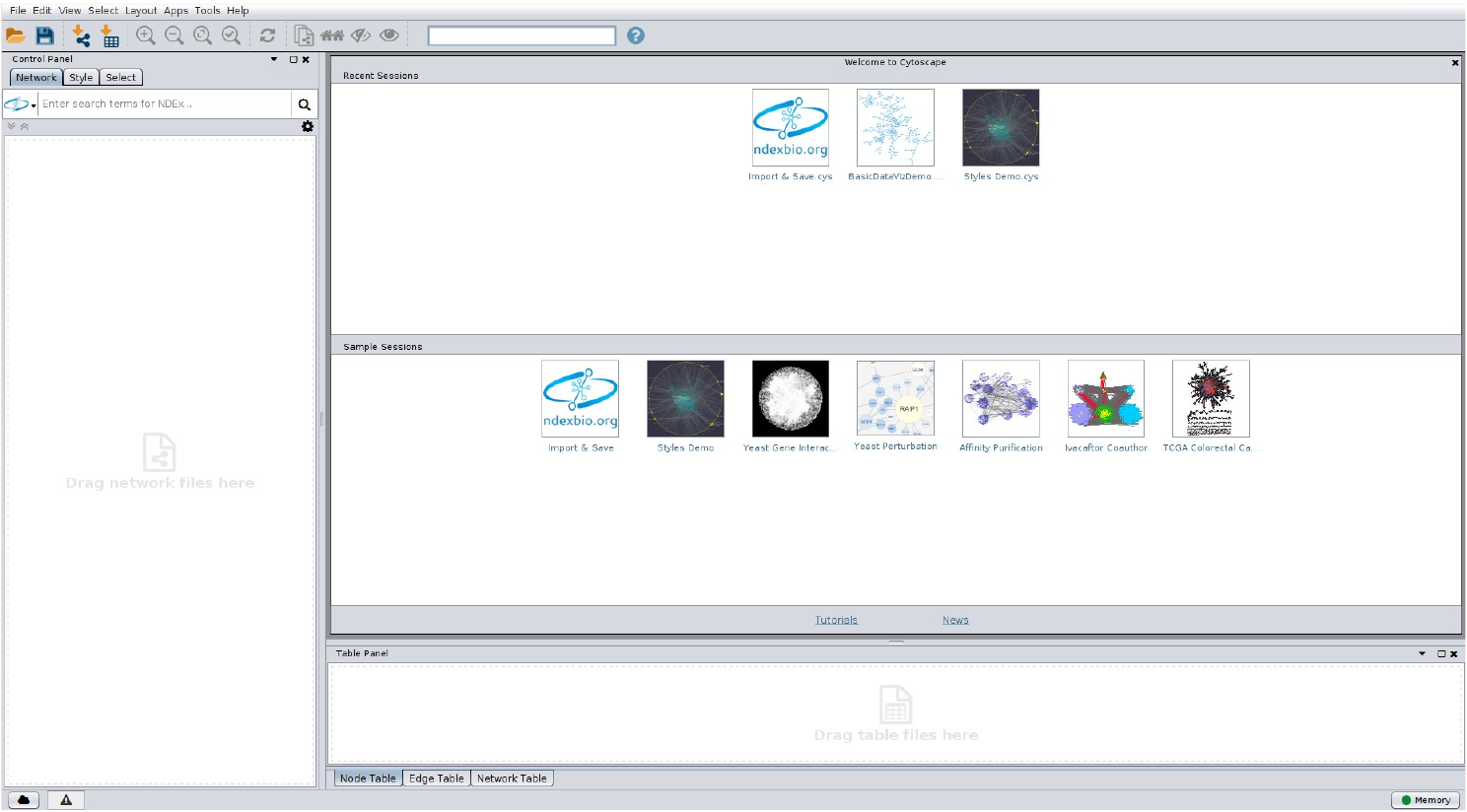Open task history cloud icon button
Screen dimensions: 1467x812
[24, 800]
